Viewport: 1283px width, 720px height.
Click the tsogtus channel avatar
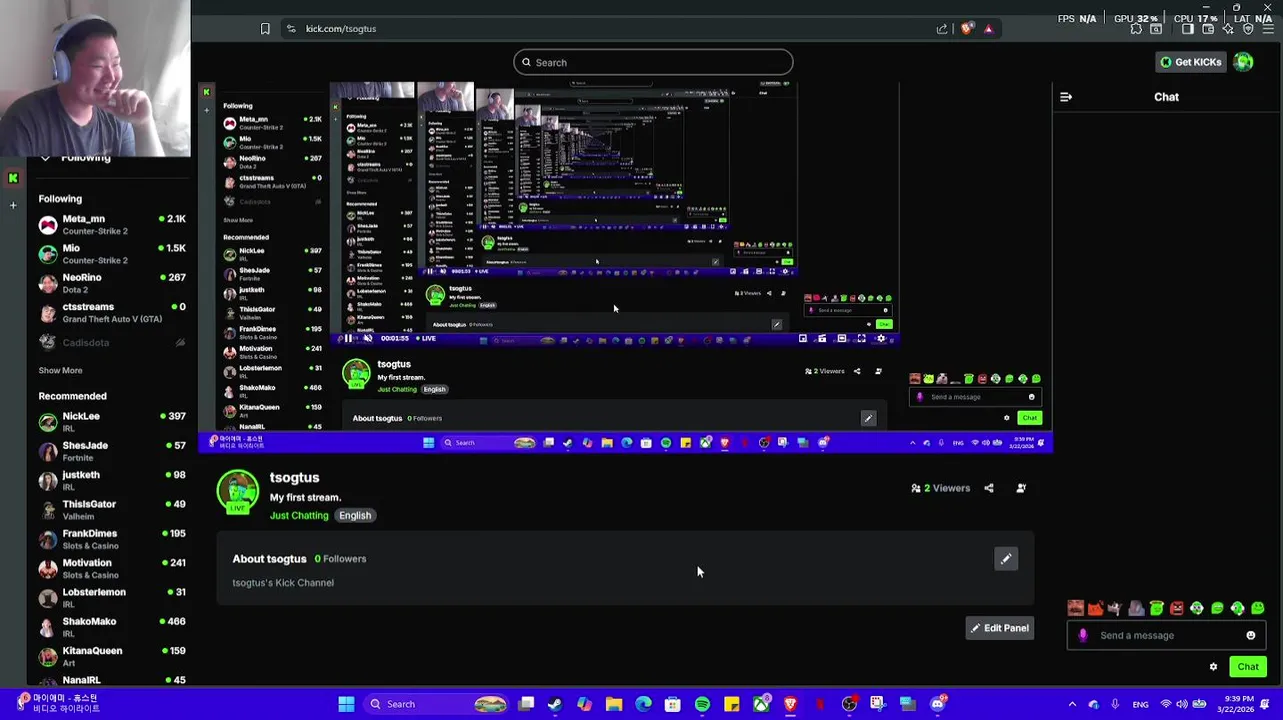[238, 492]
